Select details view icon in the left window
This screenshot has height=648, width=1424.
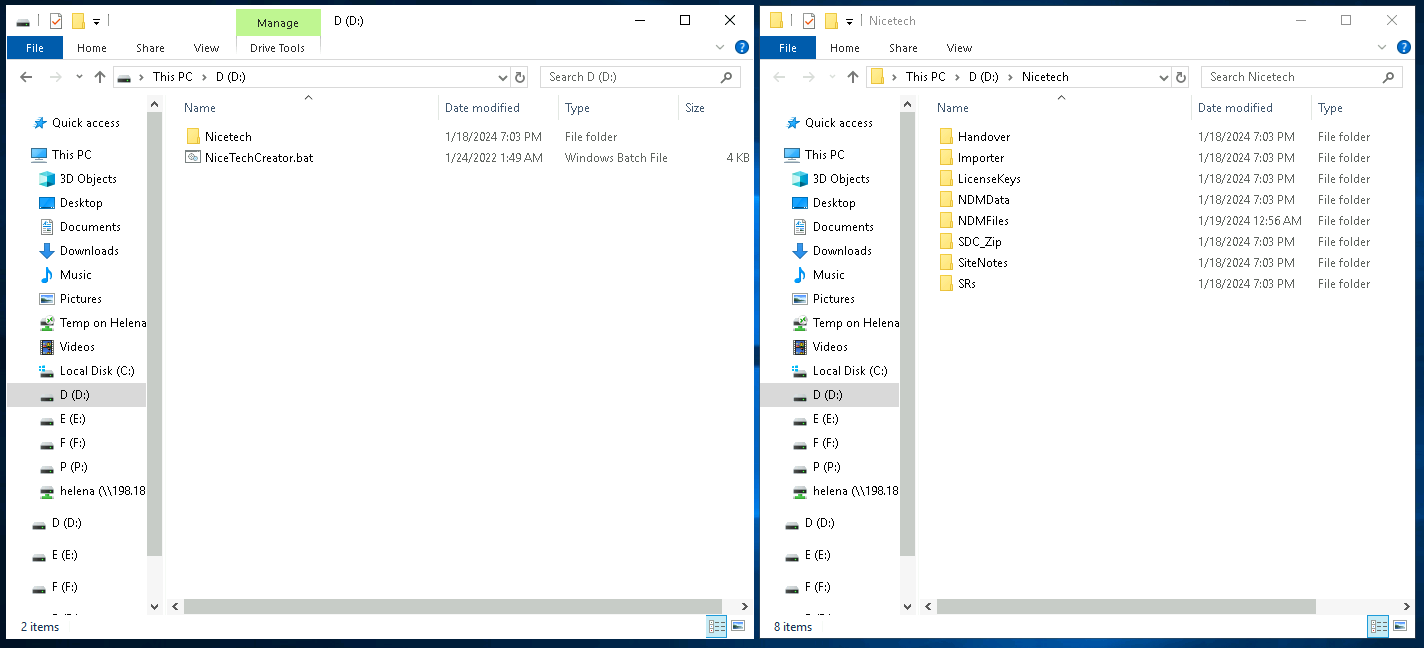click(x=716, y=626)
